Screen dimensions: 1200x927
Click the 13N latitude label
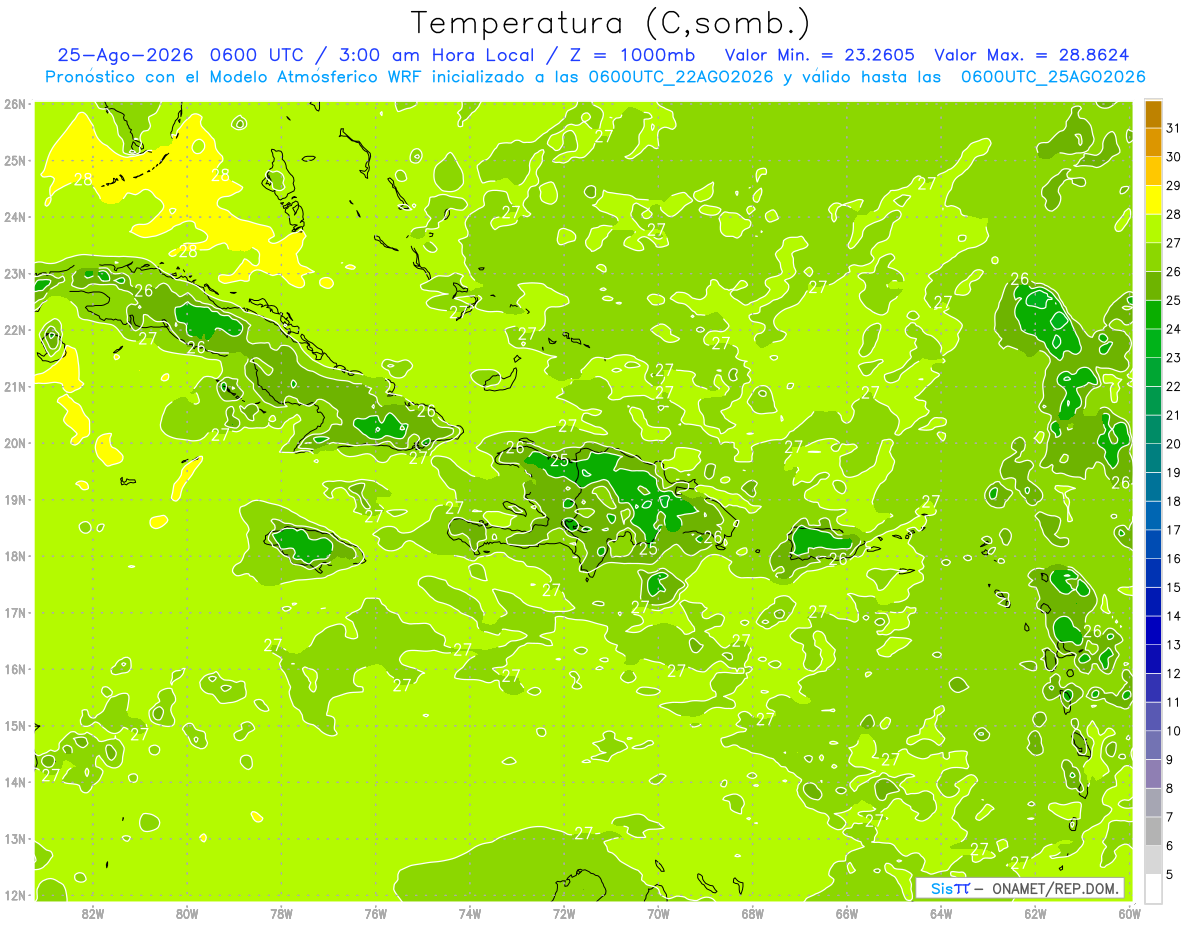[x=14, y=839]
